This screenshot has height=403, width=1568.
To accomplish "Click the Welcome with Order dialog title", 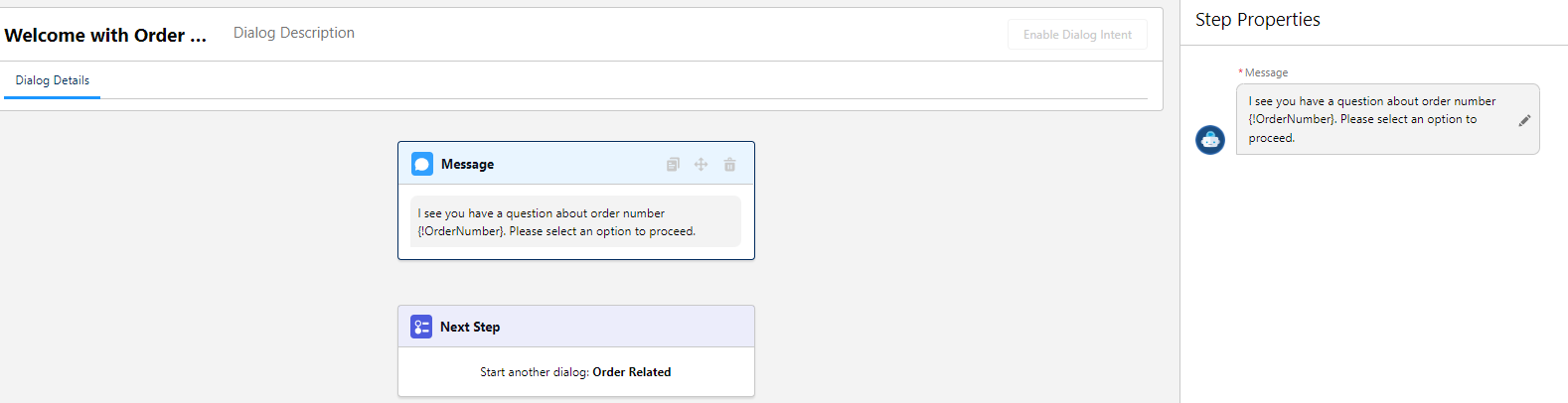I will (105, 36).
